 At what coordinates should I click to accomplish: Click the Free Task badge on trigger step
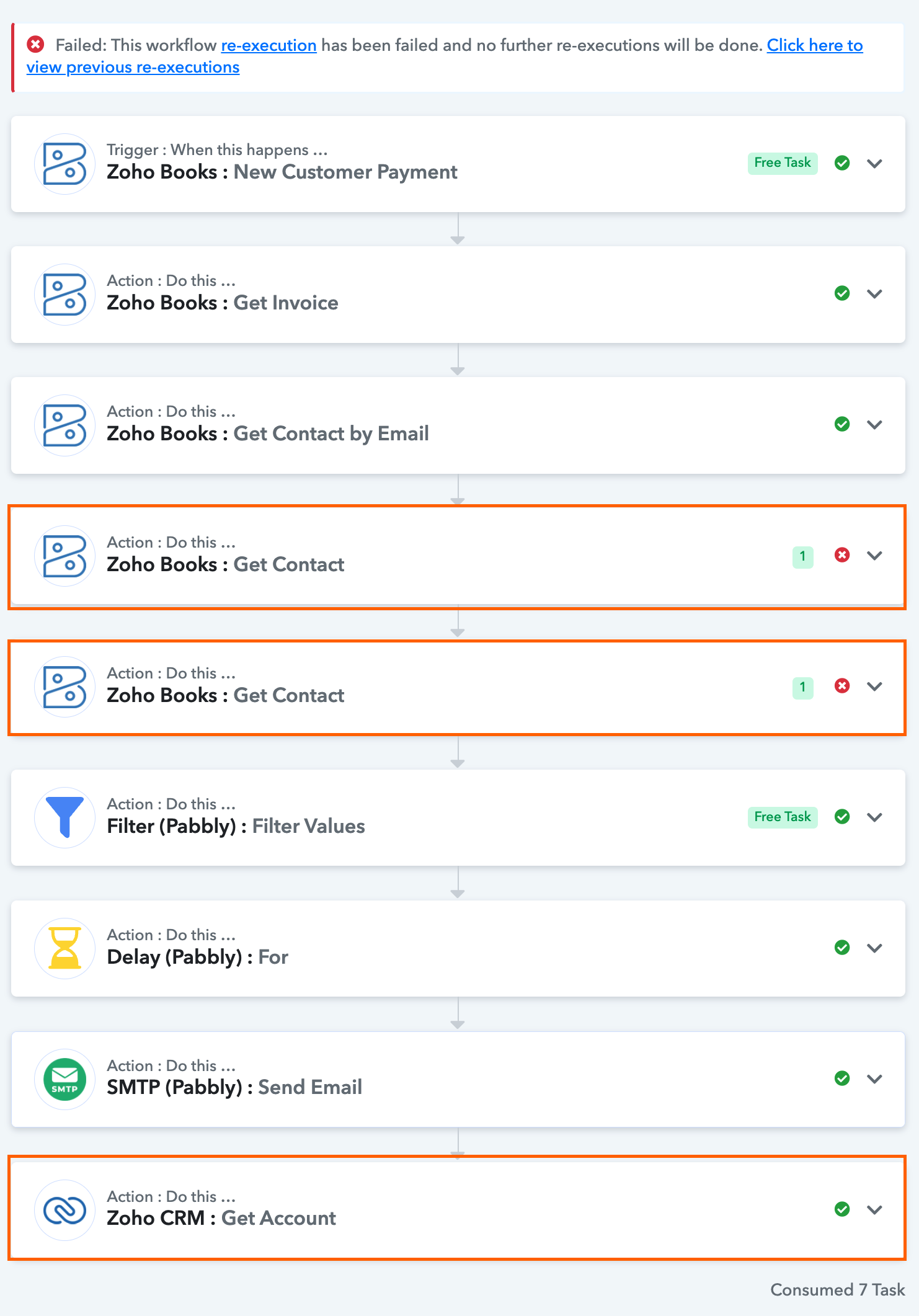click(783, 162)
